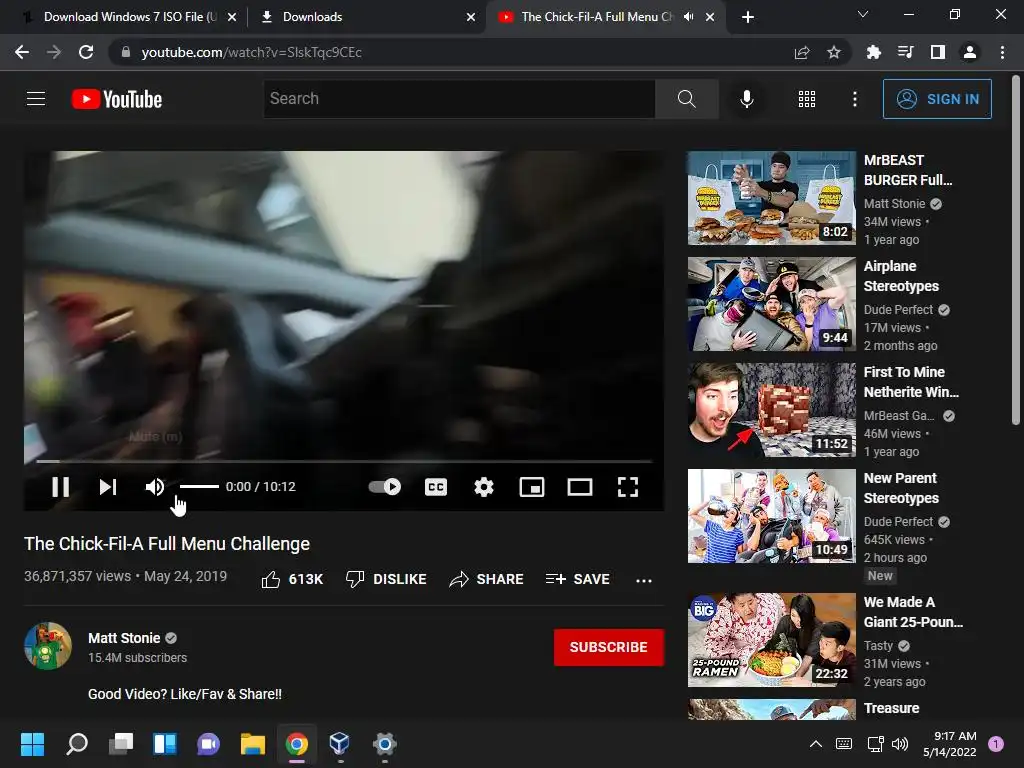Open the YouTube hamburger guide menu
Image resolution: width=1024 pixels, height=768 pixels.
point(36,99)
